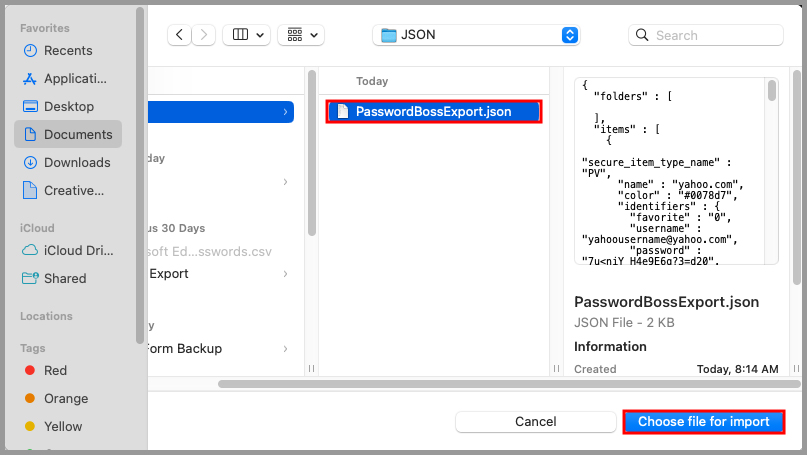Click Choose file for import button
The height and width of the screenshot is (455, 807).
[704, 422]
